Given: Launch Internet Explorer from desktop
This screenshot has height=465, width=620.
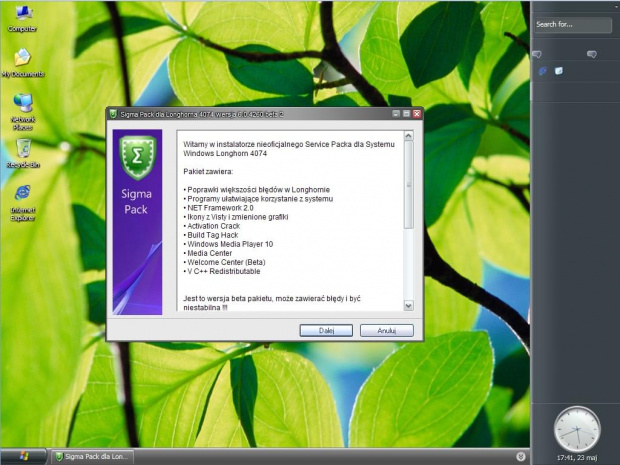Looking at the screenshot, I should point(23,203).
